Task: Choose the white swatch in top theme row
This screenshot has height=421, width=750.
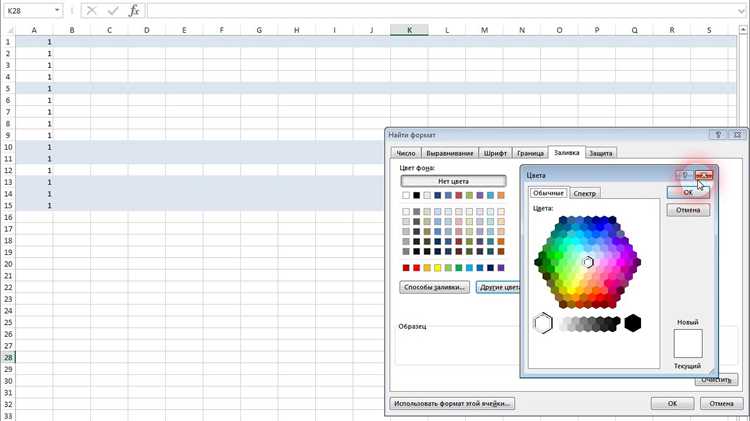Action: pos(406,195)
